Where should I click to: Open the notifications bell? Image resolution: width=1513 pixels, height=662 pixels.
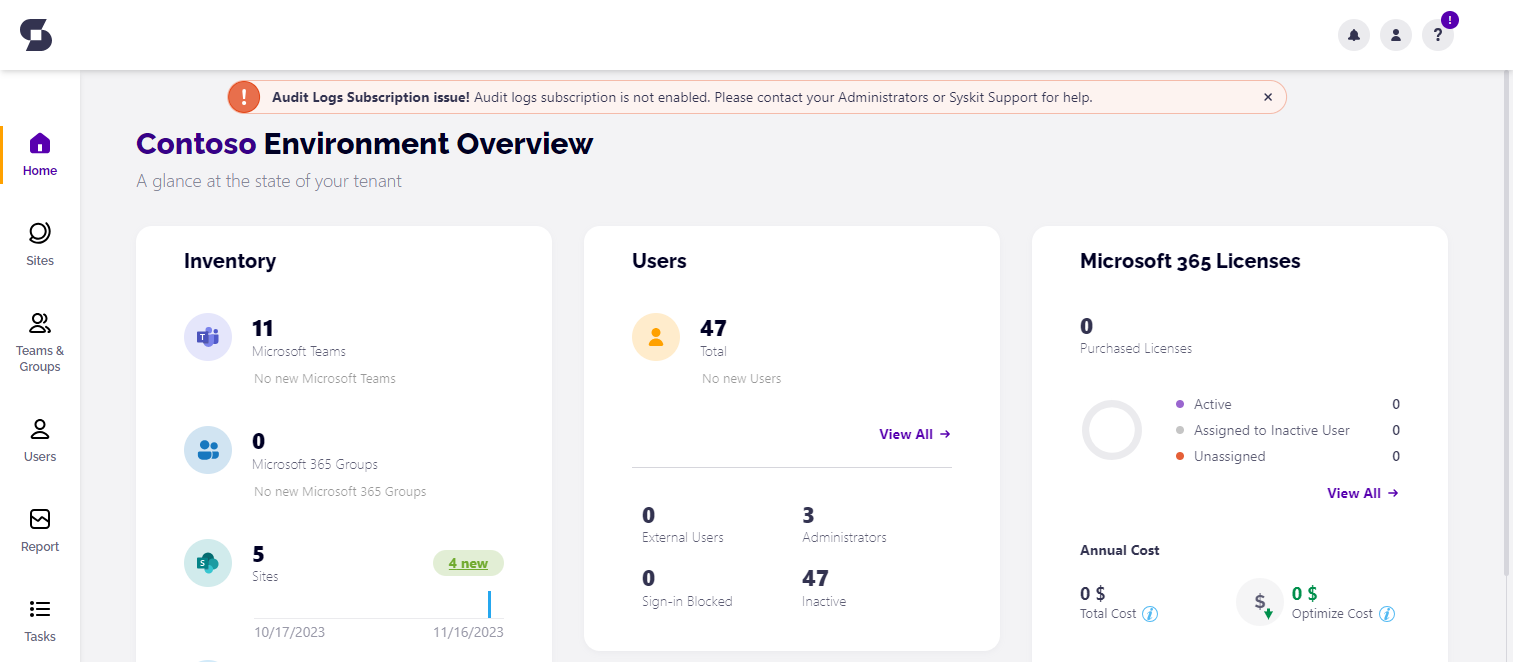[1353, 34]
